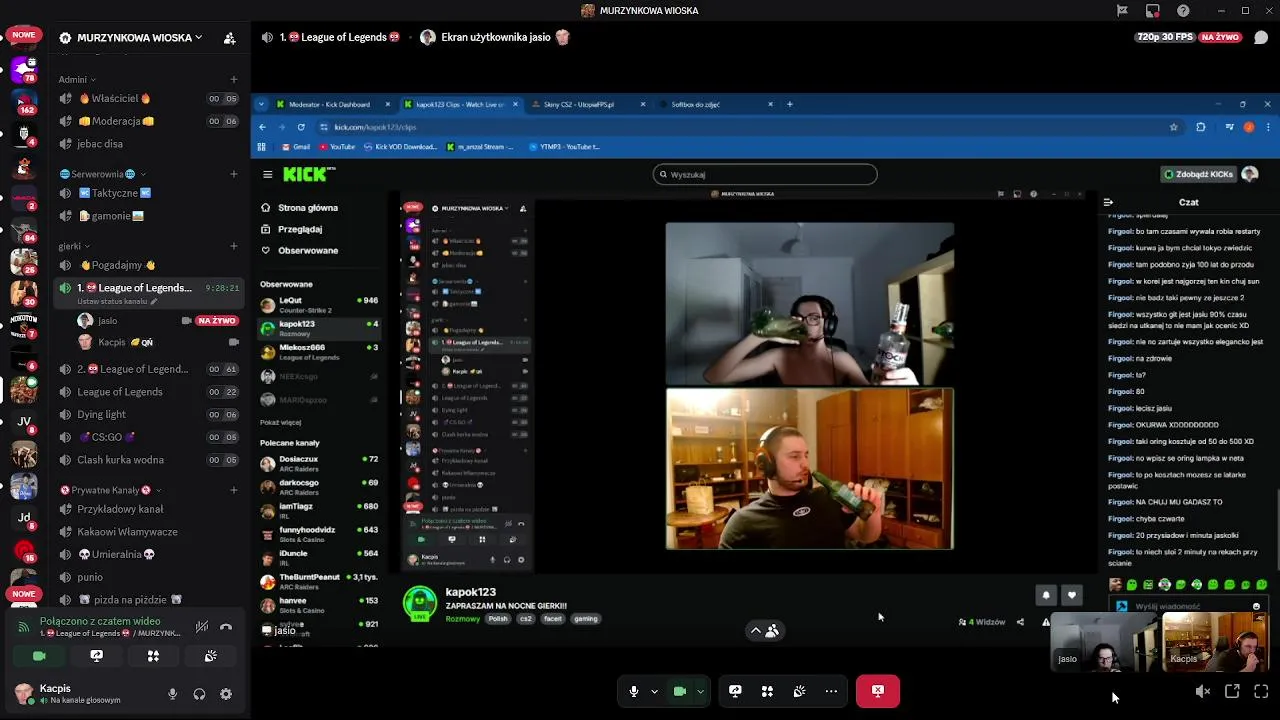Open camera options chevron in call controls
The image size is (1280, 720).
[x=700, y=691]
